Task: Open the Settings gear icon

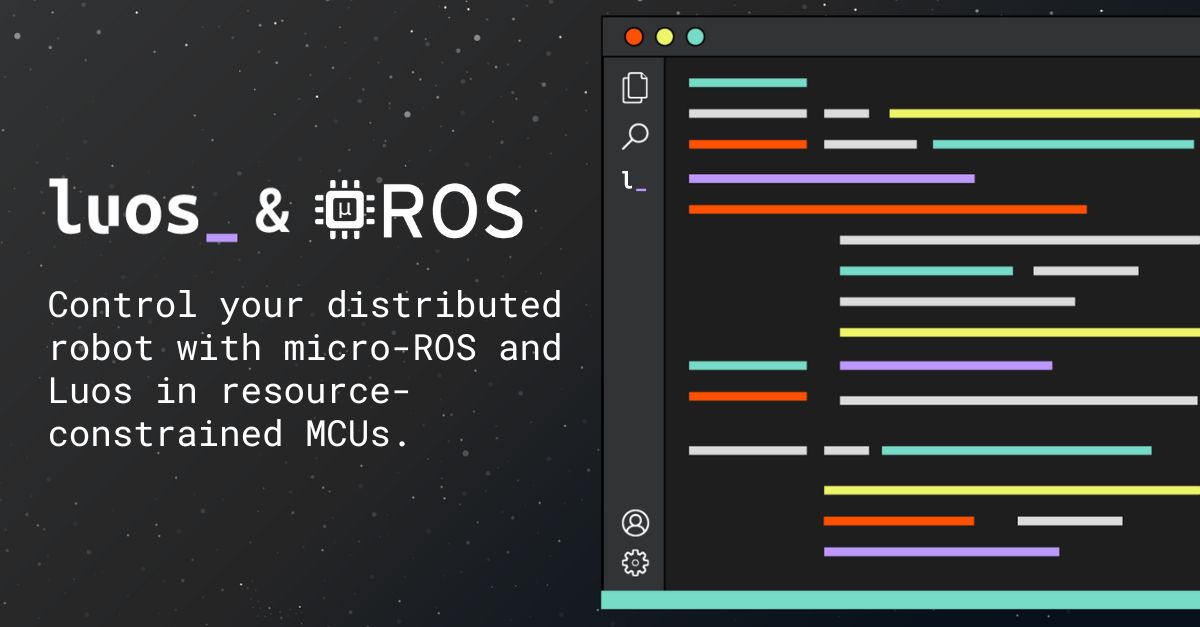Action: tap(635, 563)
